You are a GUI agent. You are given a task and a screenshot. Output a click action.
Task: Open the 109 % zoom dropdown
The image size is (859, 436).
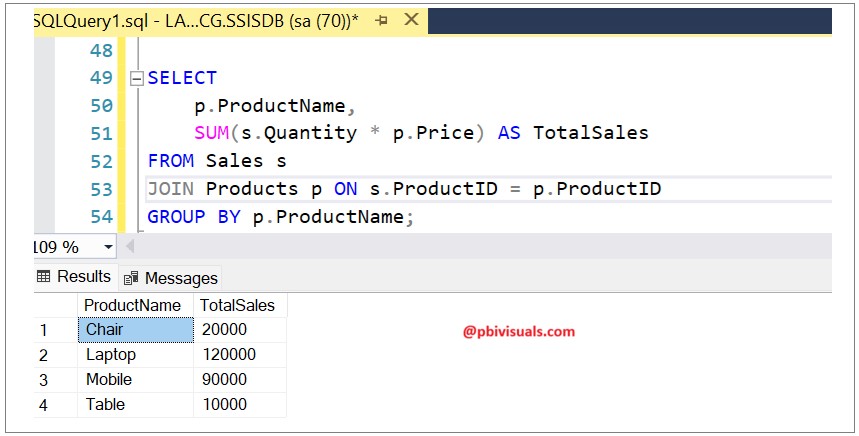(x=108, y=247)
